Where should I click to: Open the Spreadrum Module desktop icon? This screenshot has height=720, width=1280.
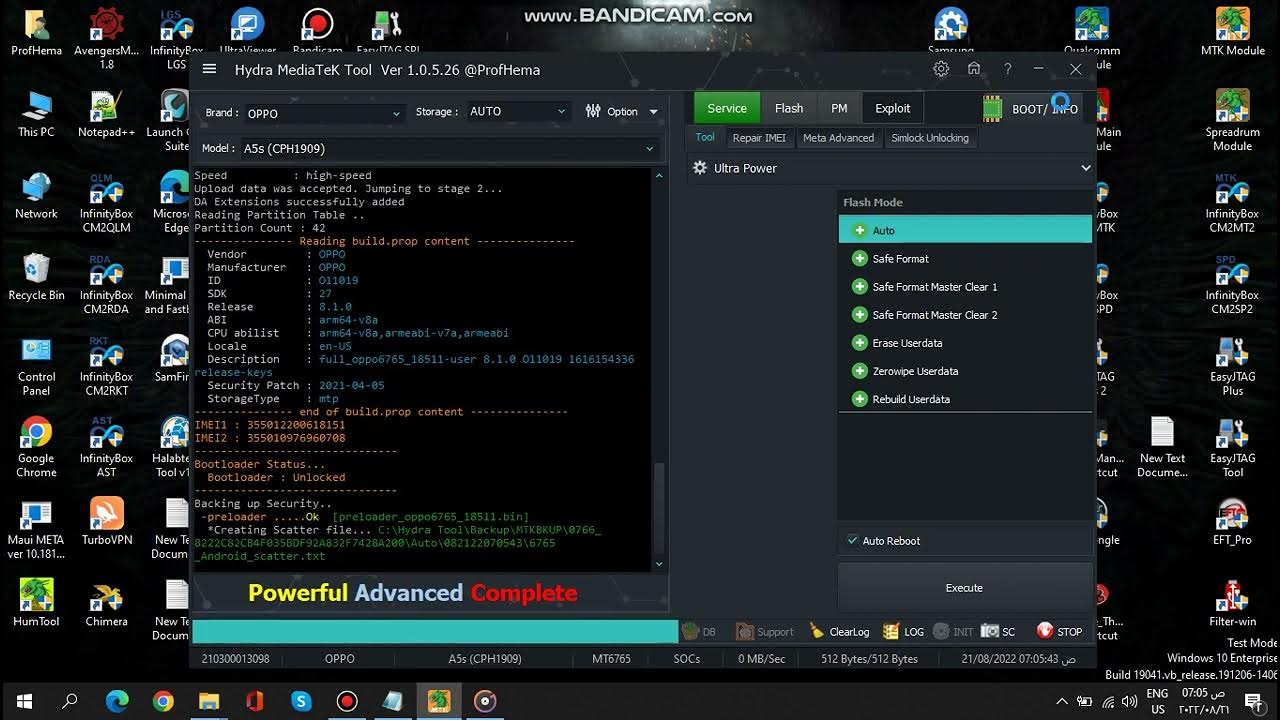pos(1232,120)
